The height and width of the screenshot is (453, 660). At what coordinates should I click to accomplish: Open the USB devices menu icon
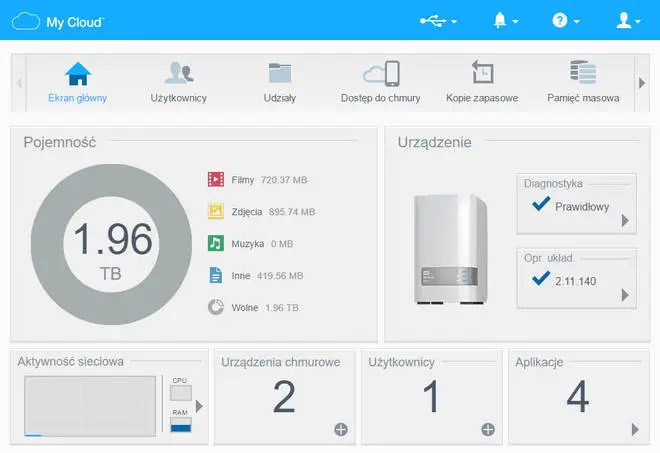pyautogui.click(x=433, y=21)
